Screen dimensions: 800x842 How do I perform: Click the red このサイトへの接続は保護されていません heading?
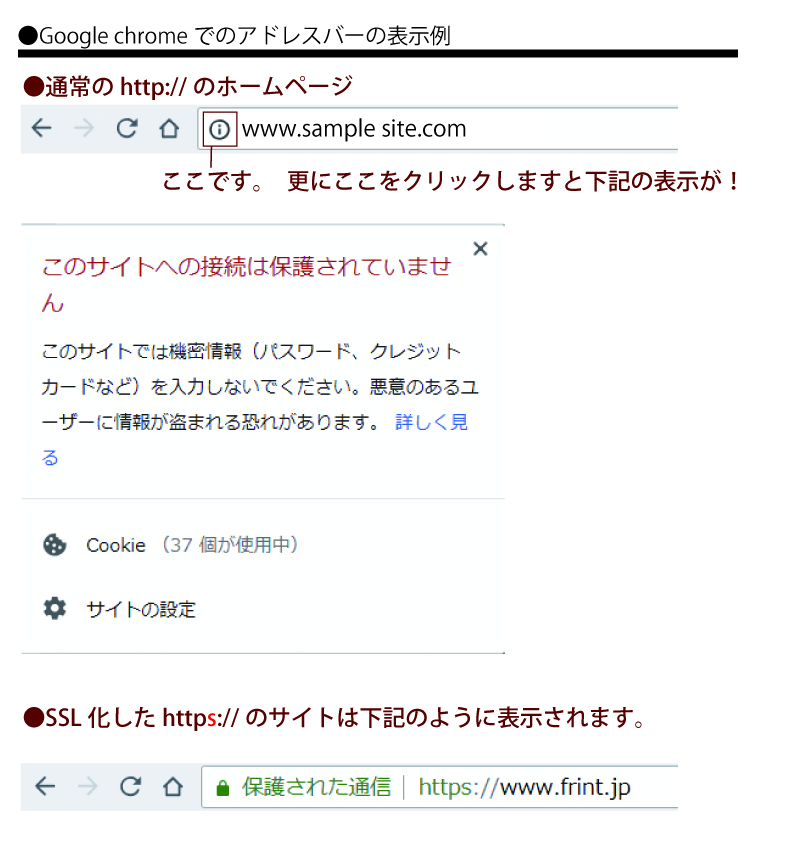pyautogui.click(x=246, y=285)
